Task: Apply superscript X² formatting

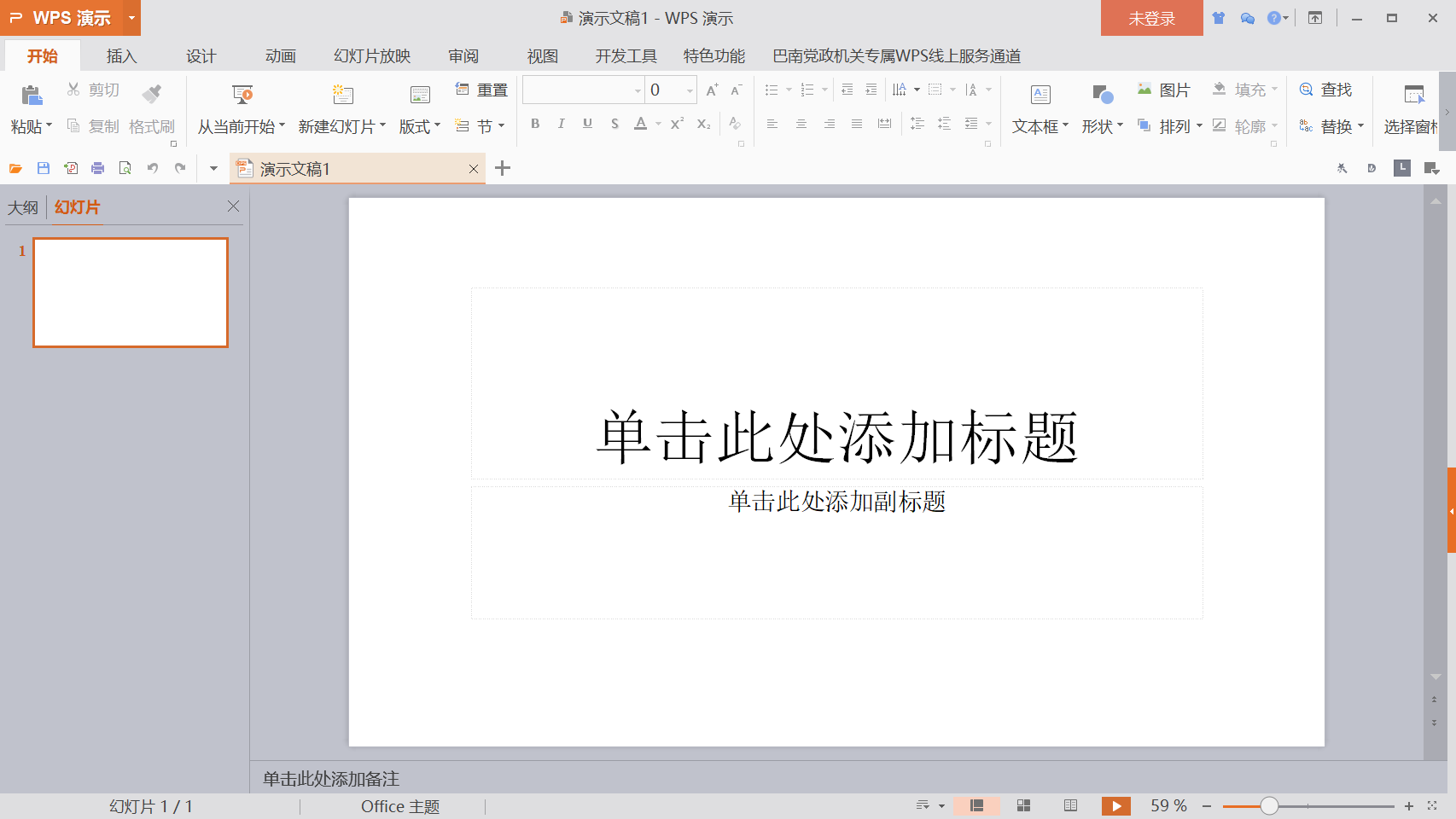Action: point(677,124)
